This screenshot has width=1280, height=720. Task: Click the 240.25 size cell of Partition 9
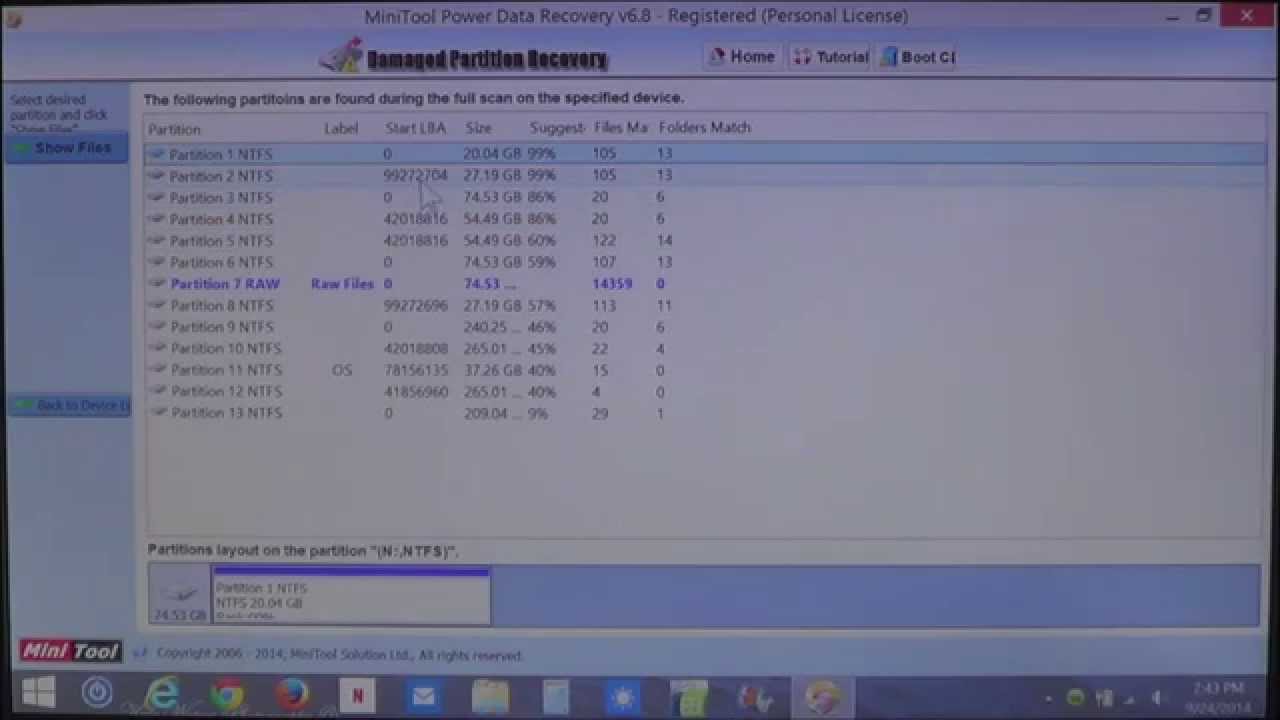pos(492,327)
